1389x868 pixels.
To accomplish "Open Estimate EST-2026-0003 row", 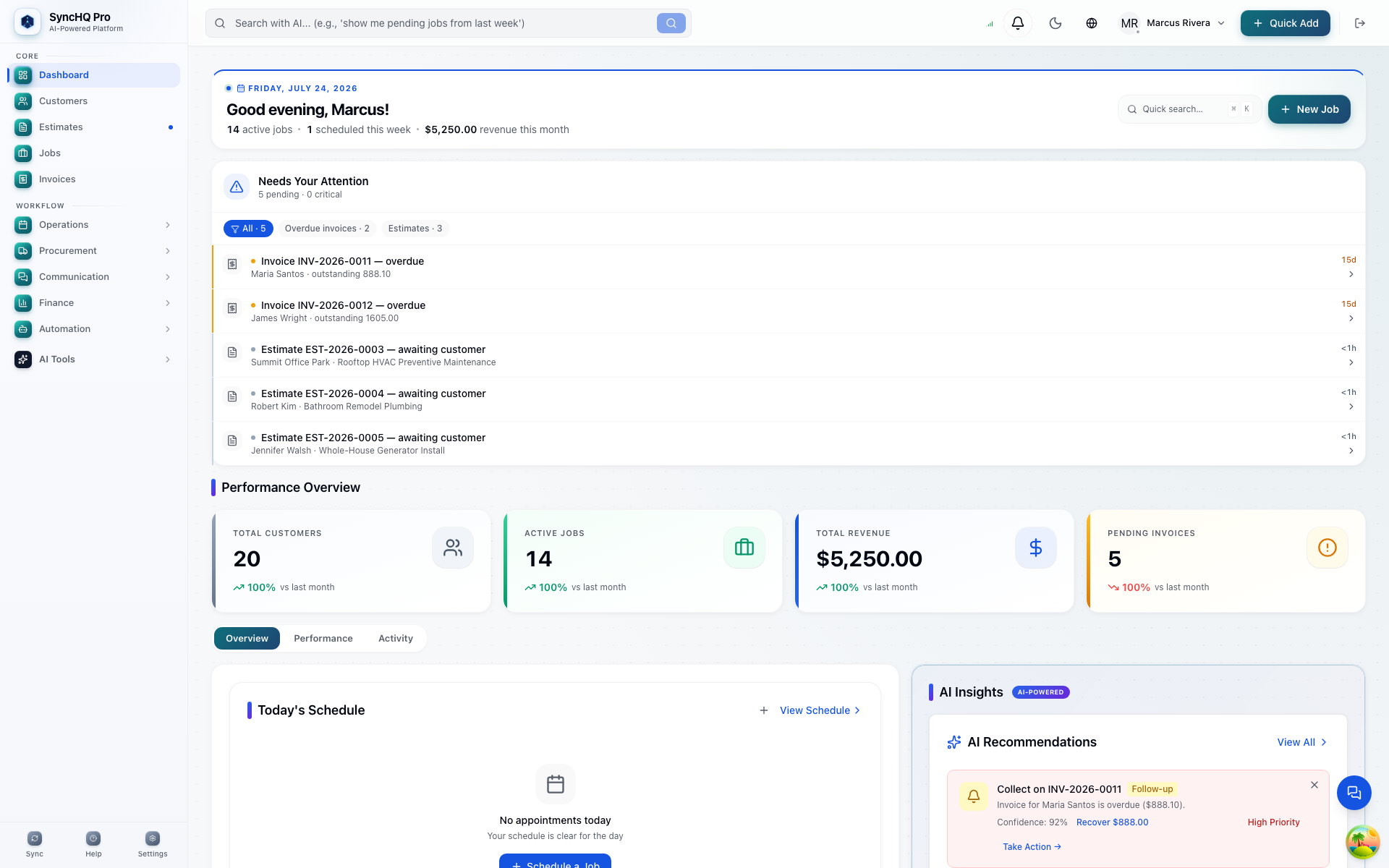I will pyautogui.click(x=789, y=356).
